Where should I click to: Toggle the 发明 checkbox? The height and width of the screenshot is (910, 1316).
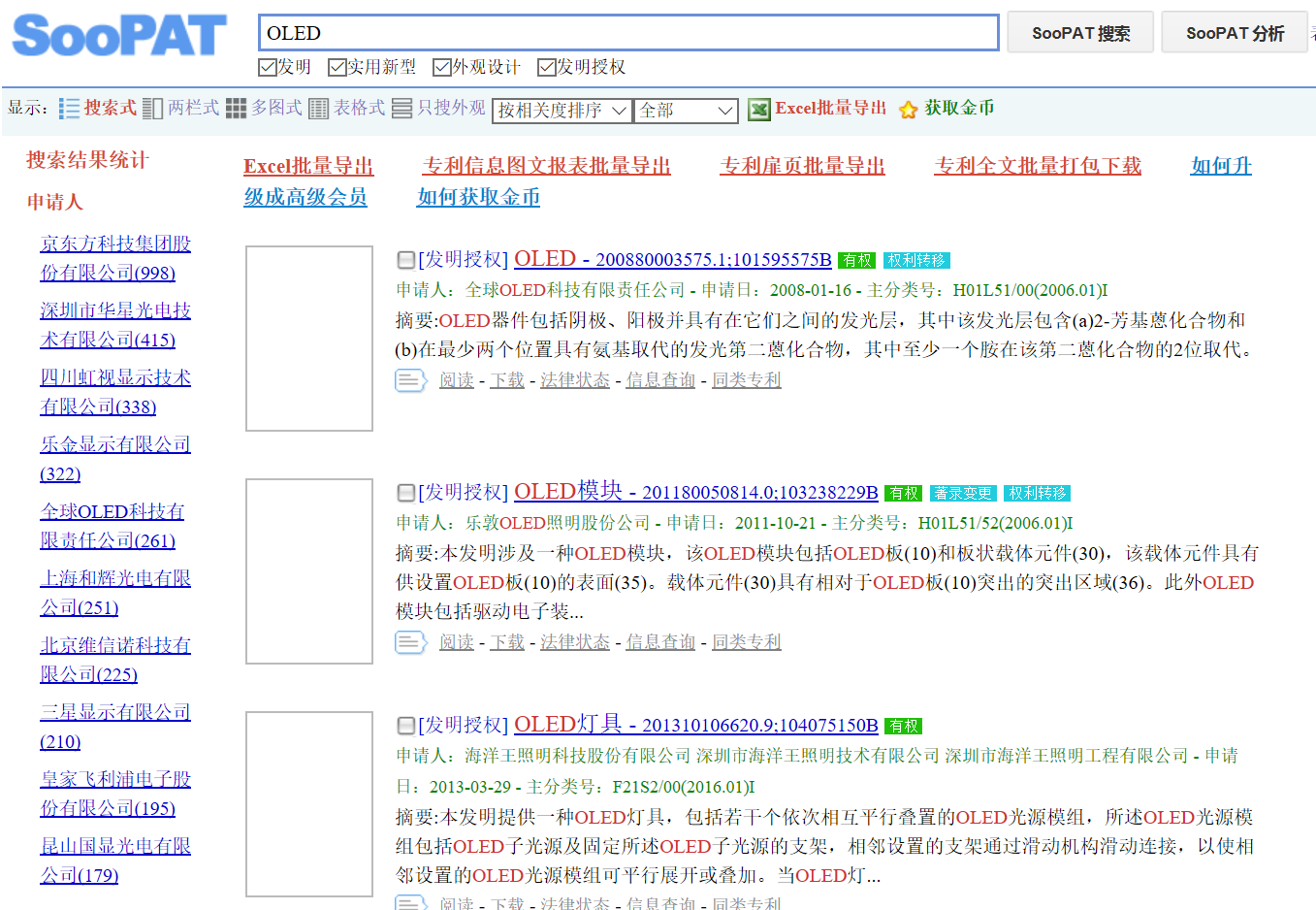(x=268, y=67)
